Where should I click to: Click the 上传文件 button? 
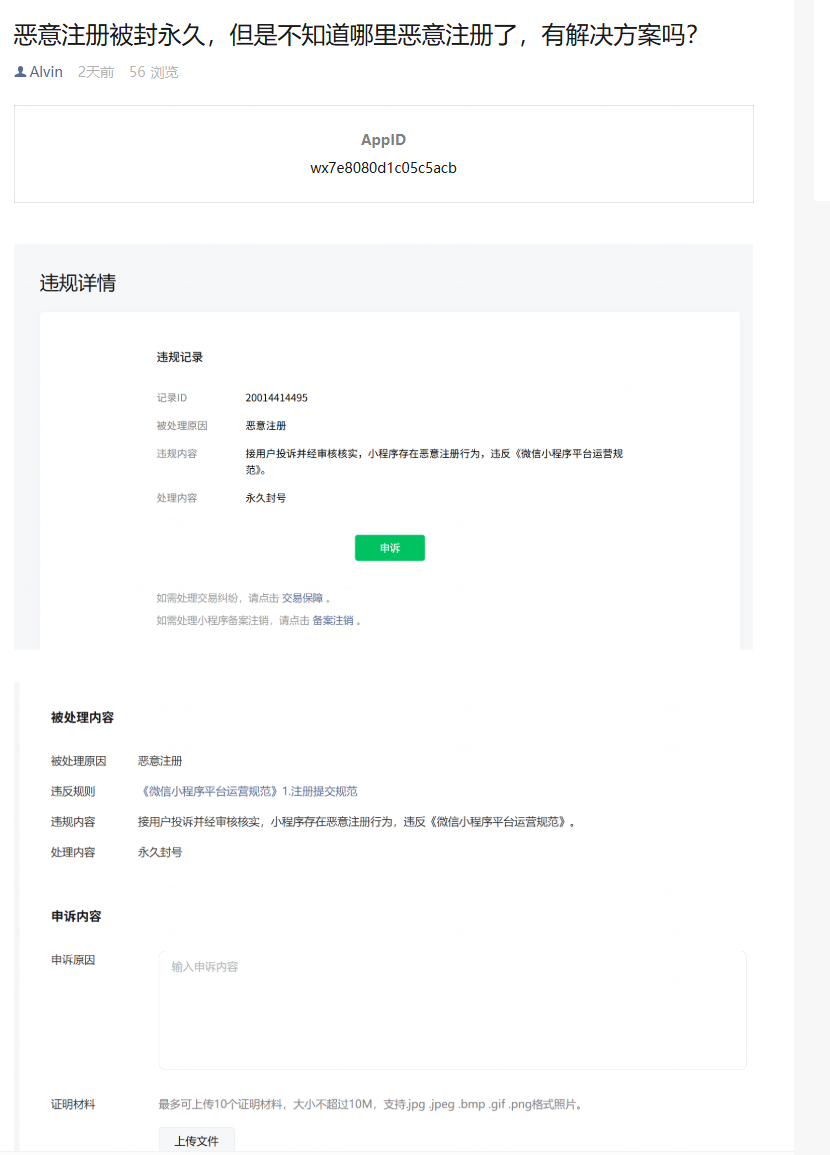197,1140
